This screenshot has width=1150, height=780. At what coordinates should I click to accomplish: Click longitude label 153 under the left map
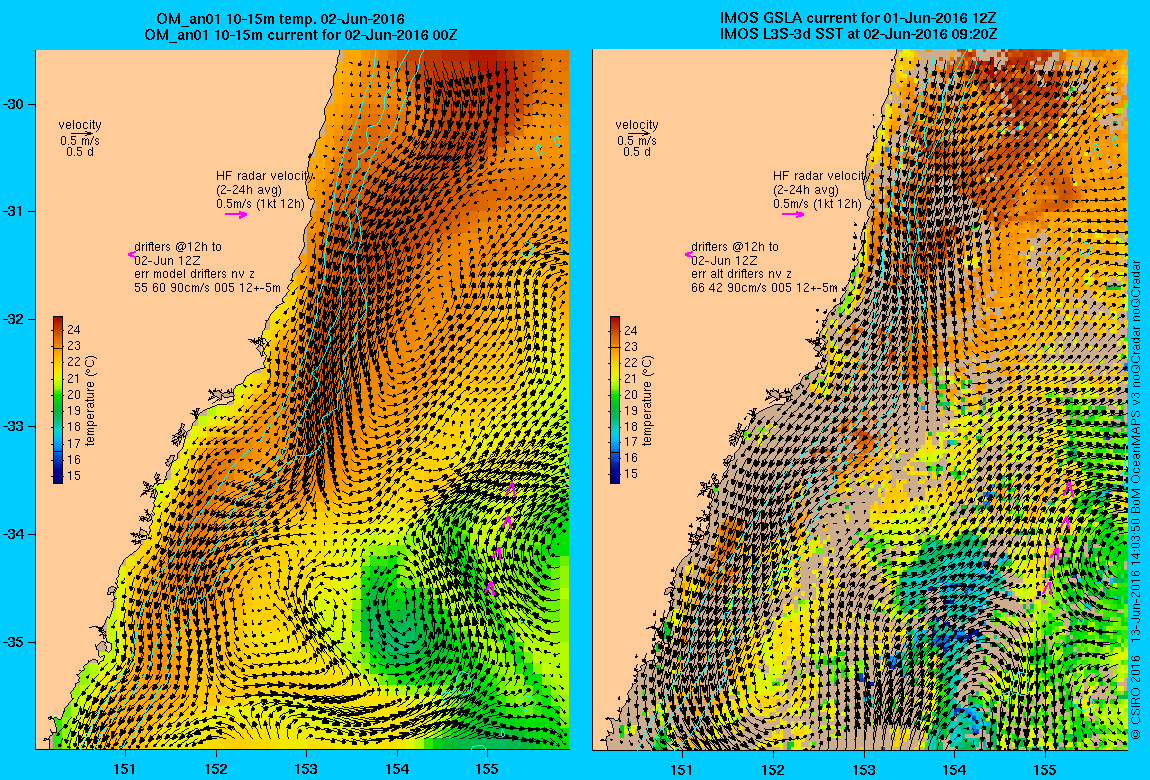307,769
